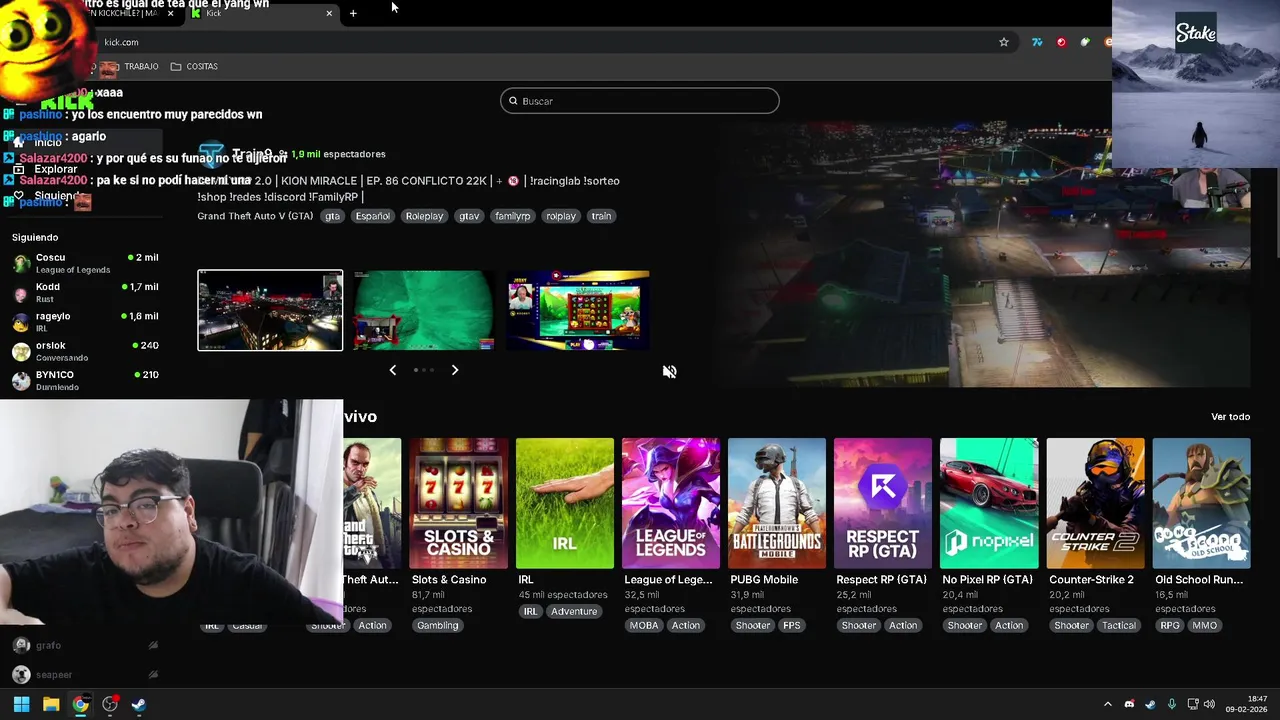Viewport: 1280px width, 720px height.
Task: Open rageylo's followed channel
Action: point(85,321)
